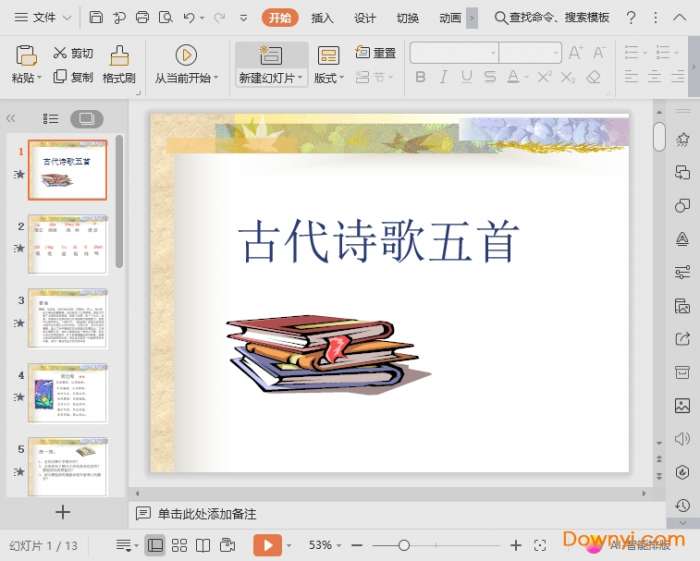Image resolution: width=700 pixels, height=561 pixels.
Task: Toggle strikethrough S formatting
Action: [x=490, y=77]
